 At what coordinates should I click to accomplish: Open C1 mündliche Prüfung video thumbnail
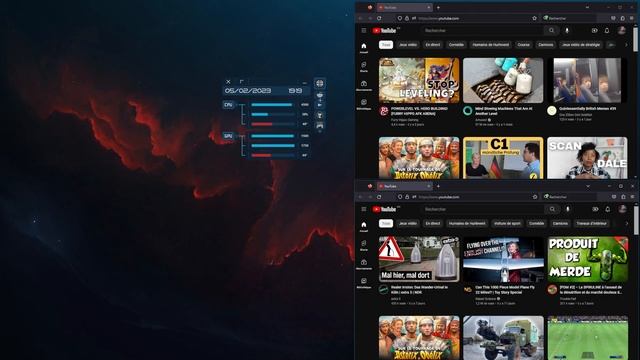(x=503, y=158)
